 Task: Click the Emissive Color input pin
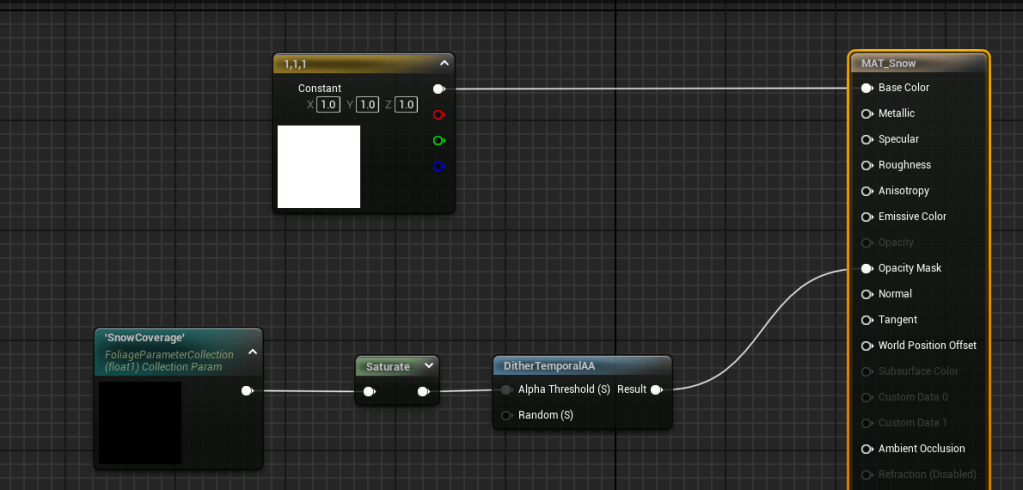[867, 217]
